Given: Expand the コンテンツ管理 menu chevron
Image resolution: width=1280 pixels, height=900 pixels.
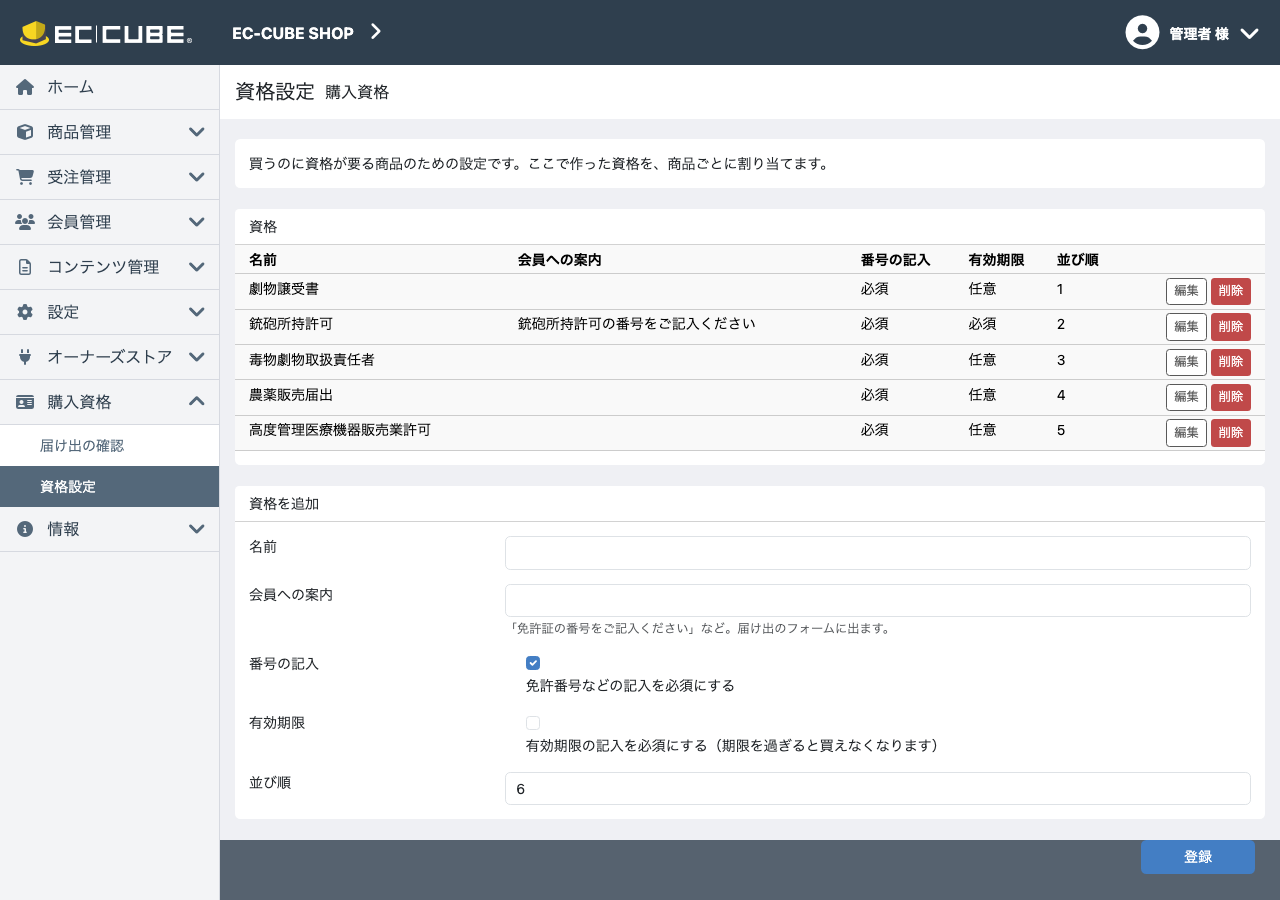Looking at the screenshot, I should (x=197, y=267).
